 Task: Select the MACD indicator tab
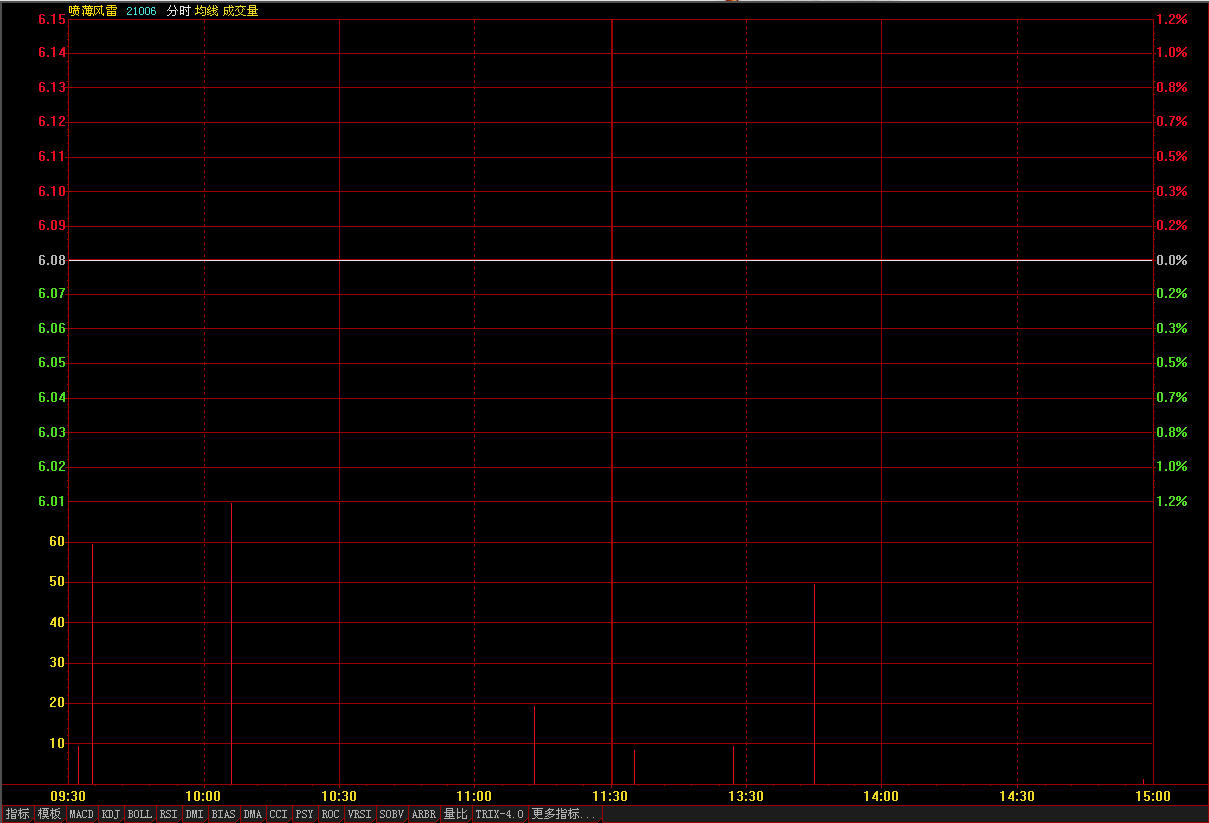81,814
